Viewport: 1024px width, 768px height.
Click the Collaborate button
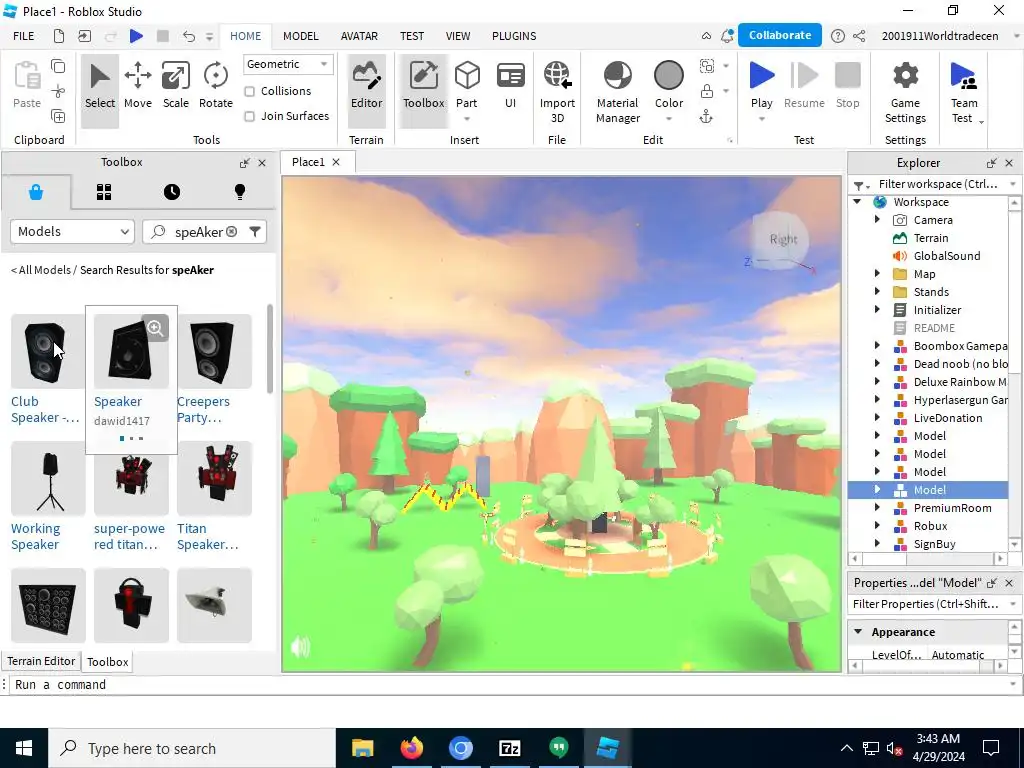click(780, 35)
